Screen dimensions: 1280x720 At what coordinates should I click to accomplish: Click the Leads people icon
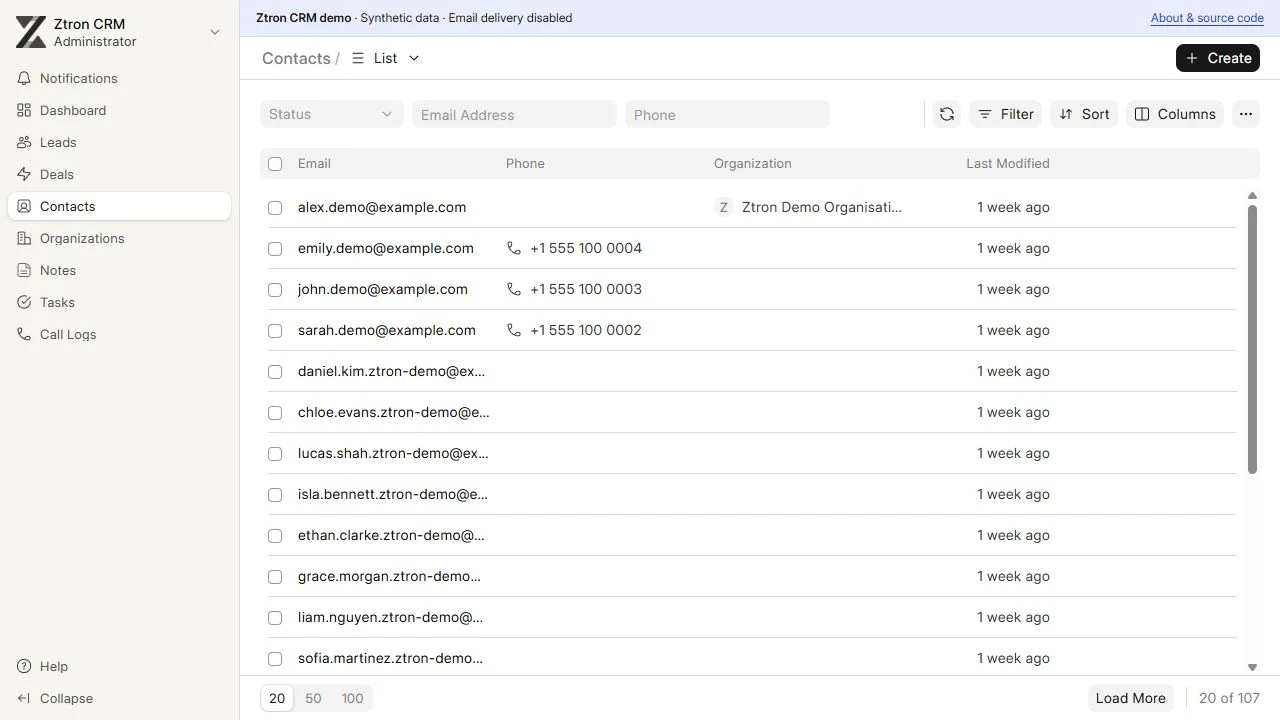[24, 142]
